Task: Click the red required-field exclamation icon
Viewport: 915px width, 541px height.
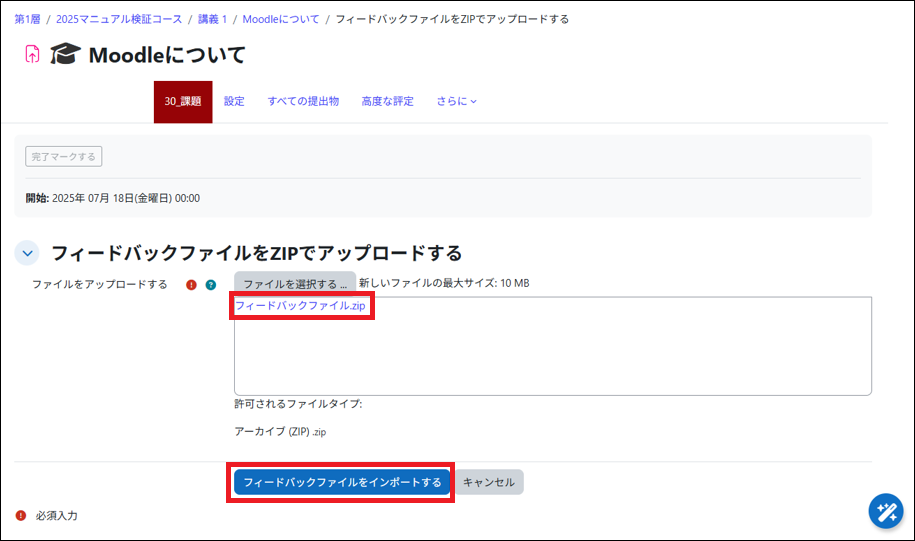Action: [x=191, y=285]
